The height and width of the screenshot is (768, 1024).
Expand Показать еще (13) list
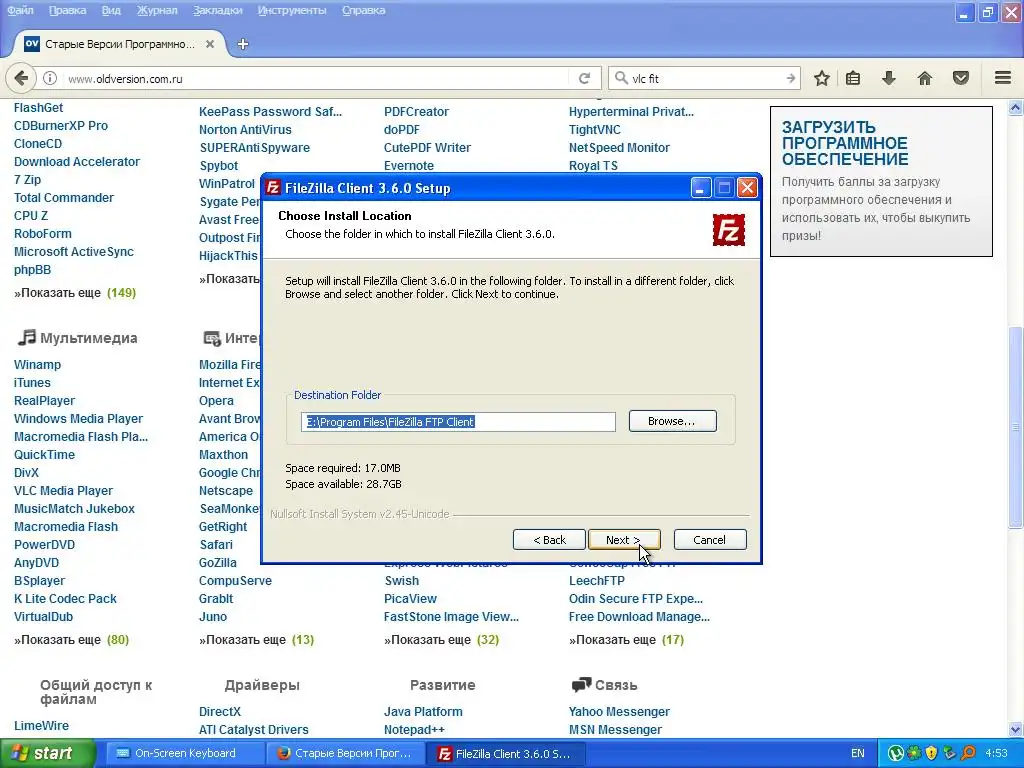point(256,639)
